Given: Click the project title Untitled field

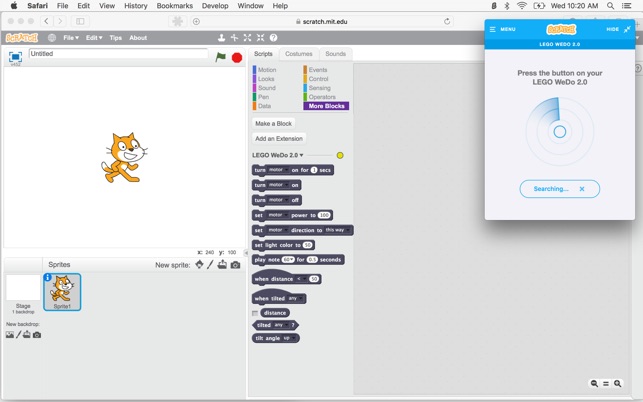Looking at the screenshot, I should pyautogui.click(x=119, y=54).
